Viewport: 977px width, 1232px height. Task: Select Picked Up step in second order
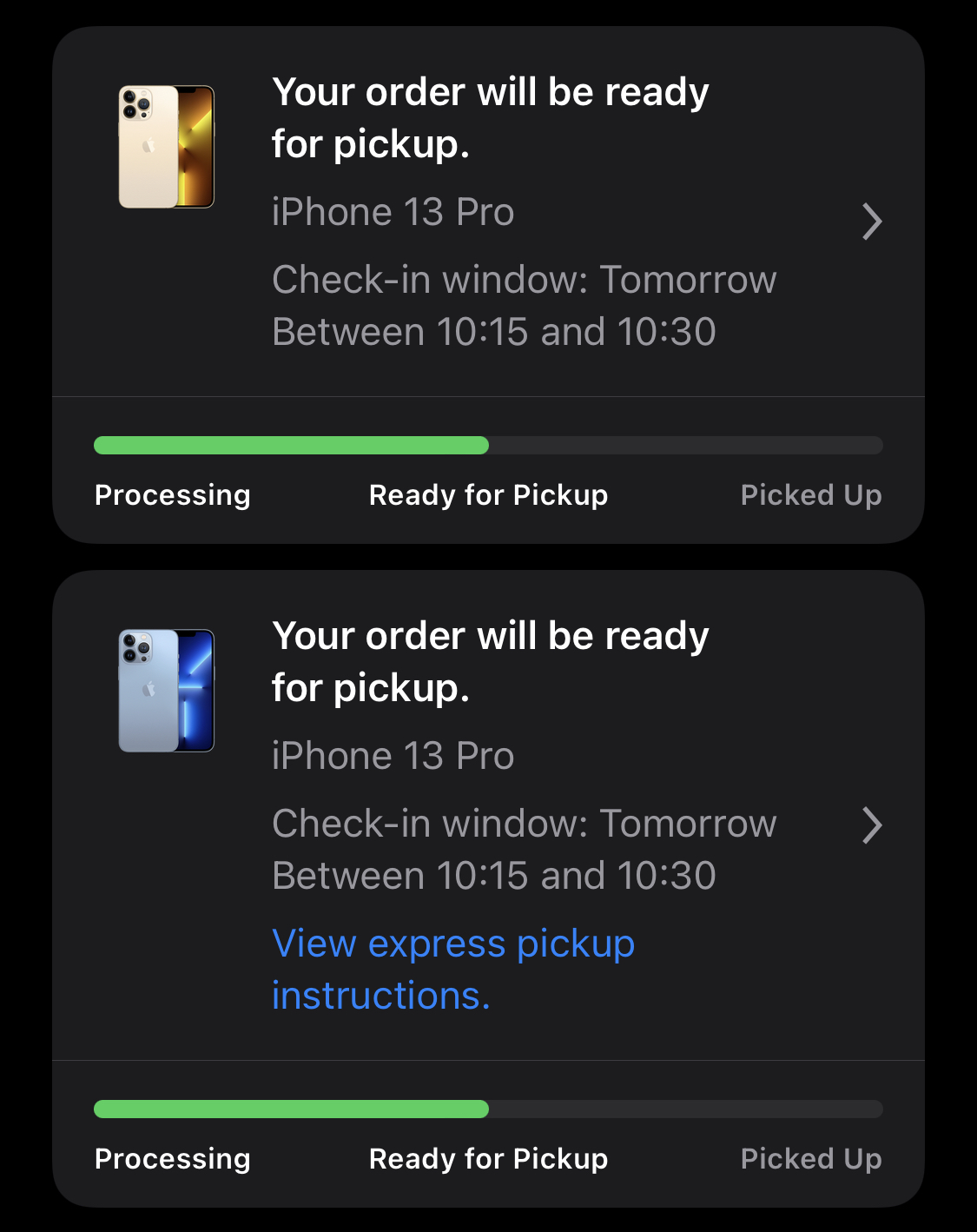point(811,1159)
